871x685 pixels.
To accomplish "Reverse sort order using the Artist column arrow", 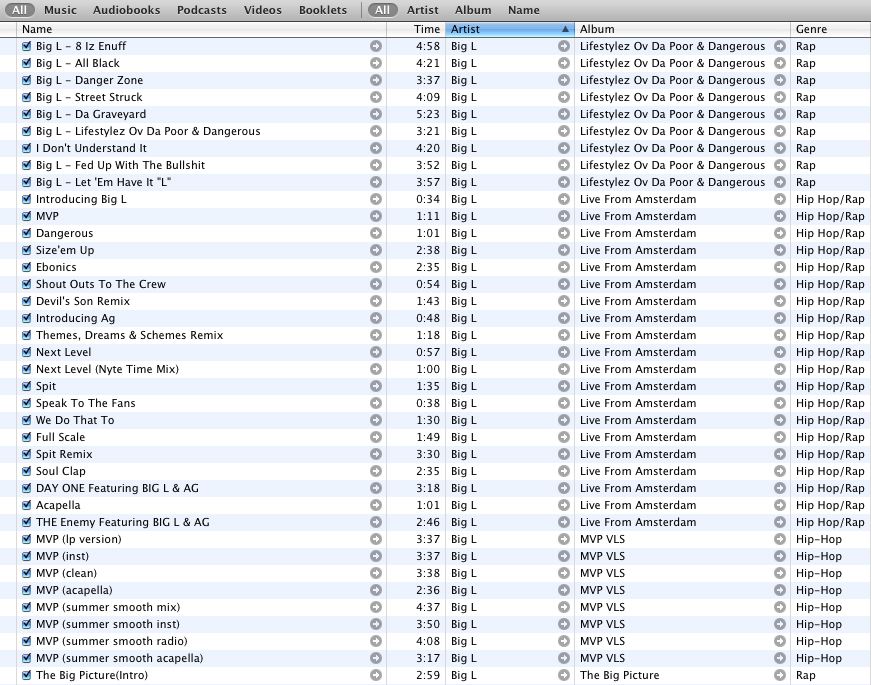I will (565, 29).
